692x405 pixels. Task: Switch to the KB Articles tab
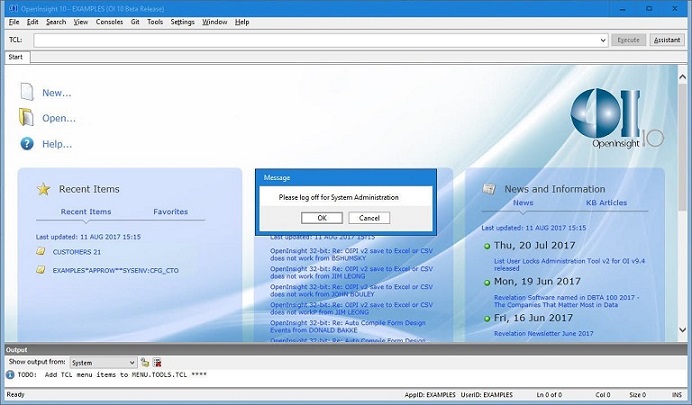[x=606, y=203]
